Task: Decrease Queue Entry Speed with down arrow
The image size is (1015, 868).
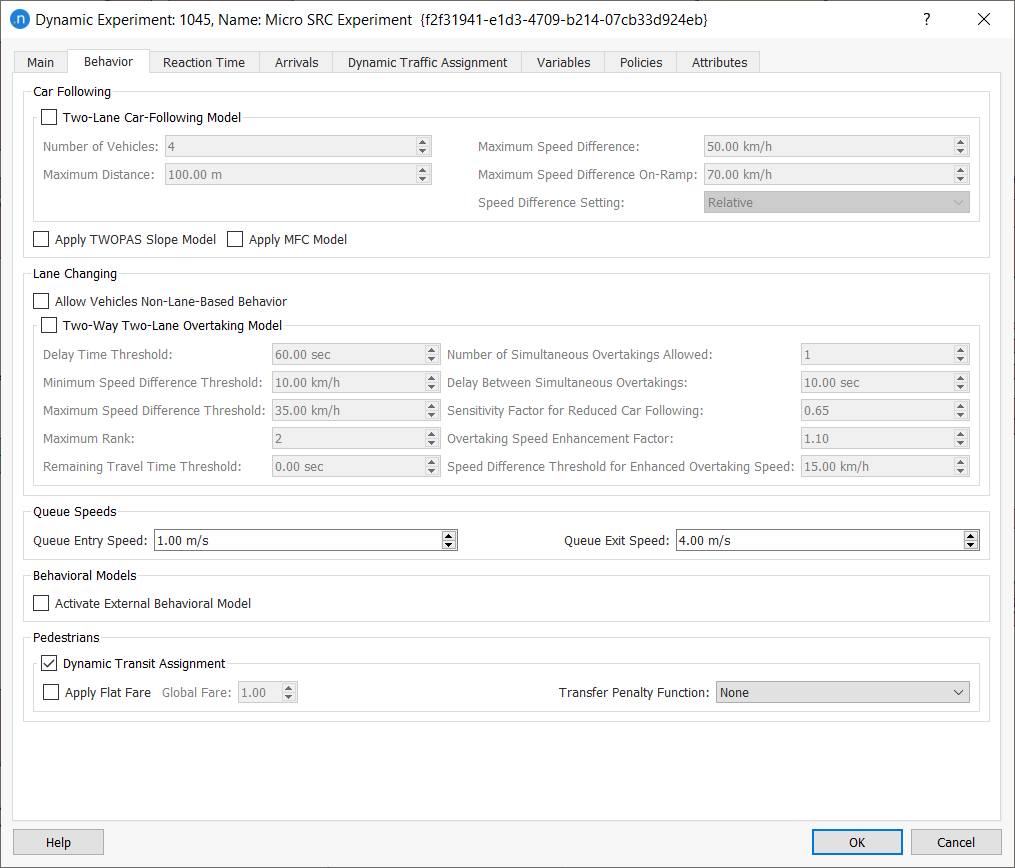Action: pyautogui.click(x=449, y=545)
